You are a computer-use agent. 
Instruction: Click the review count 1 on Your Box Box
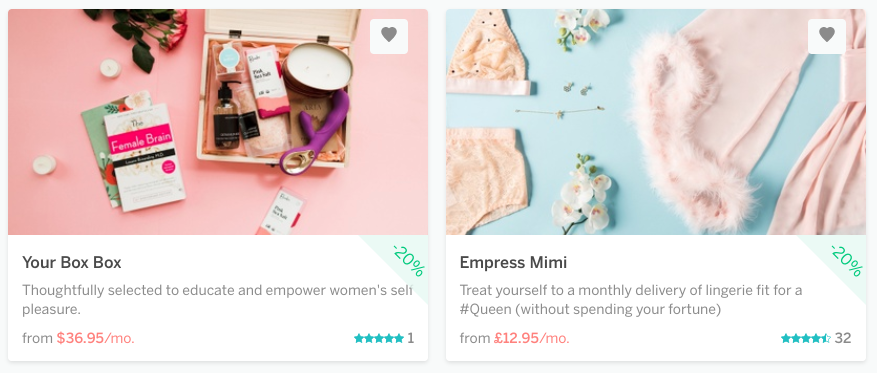point(411,338)
